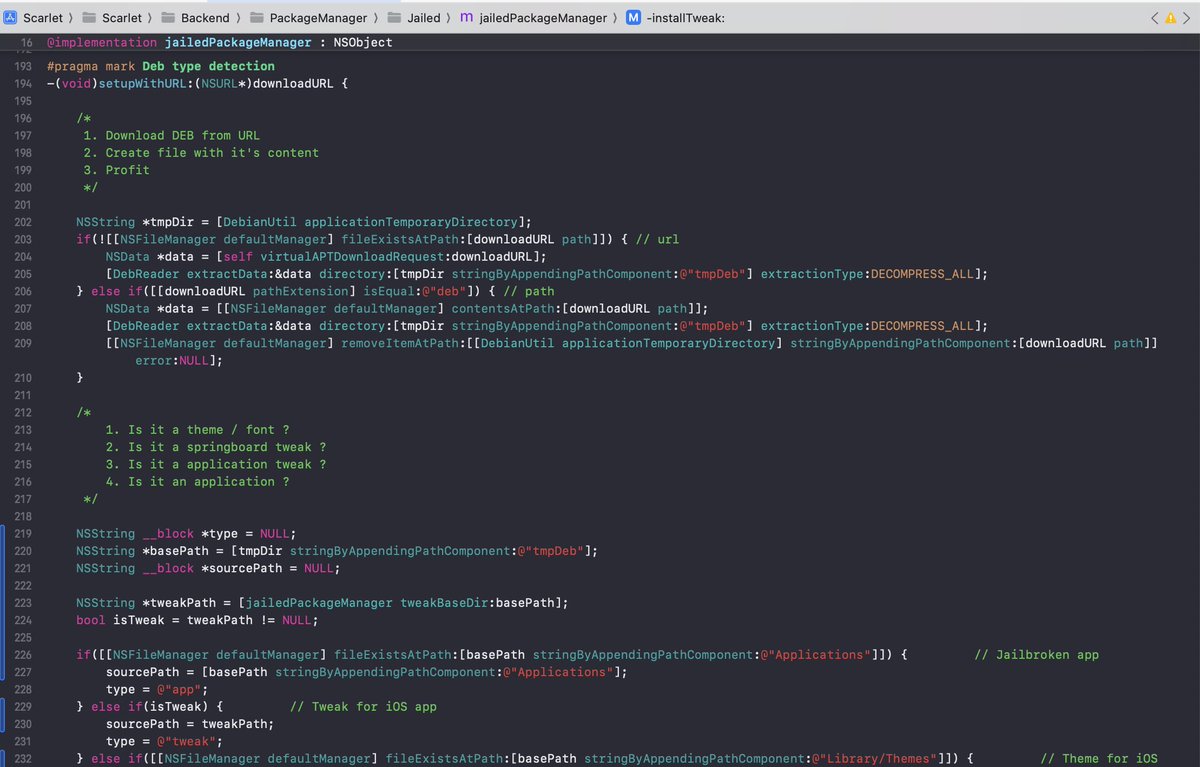Click comment '2. Is it a springboard tweak ?'
This screenshot has width=1200, height=767.
(215, 447)
